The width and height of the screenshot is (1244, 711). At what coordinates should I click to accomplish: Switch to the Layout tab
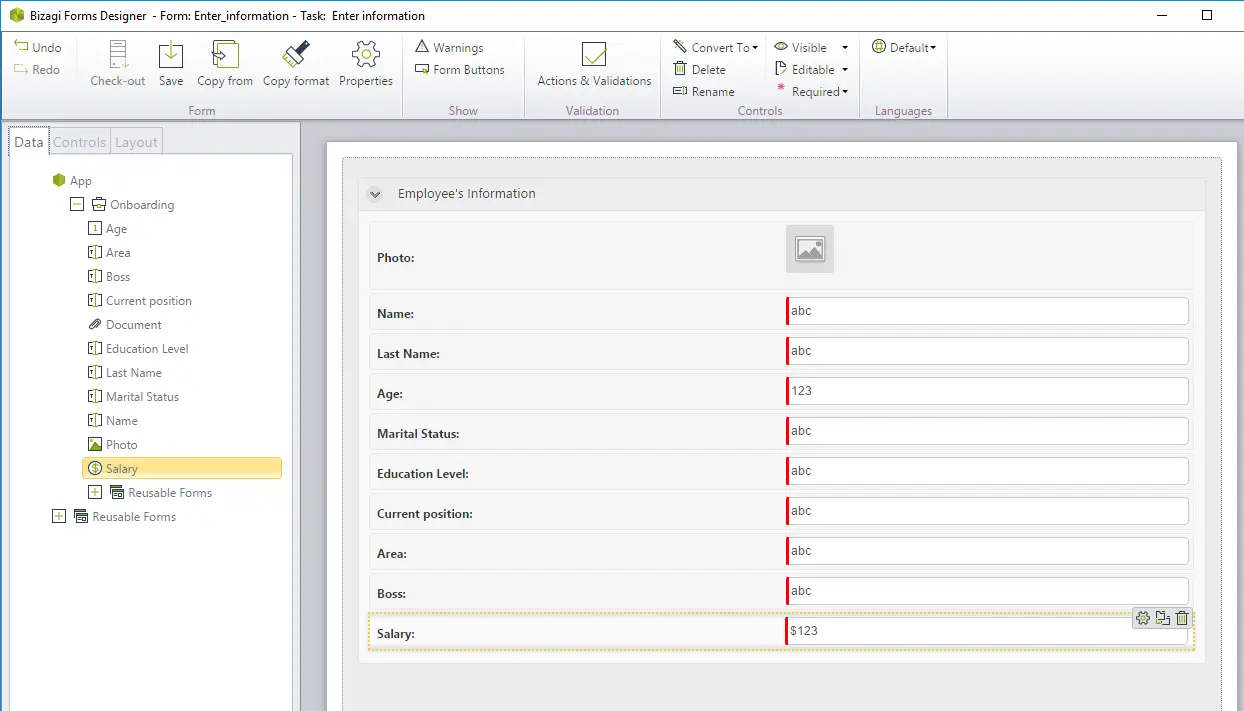[x=136, y=142]
